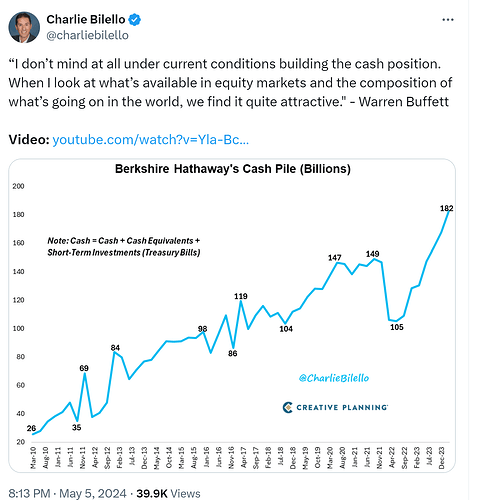
Task: Click the chart title text
Action: coord(233,169)
